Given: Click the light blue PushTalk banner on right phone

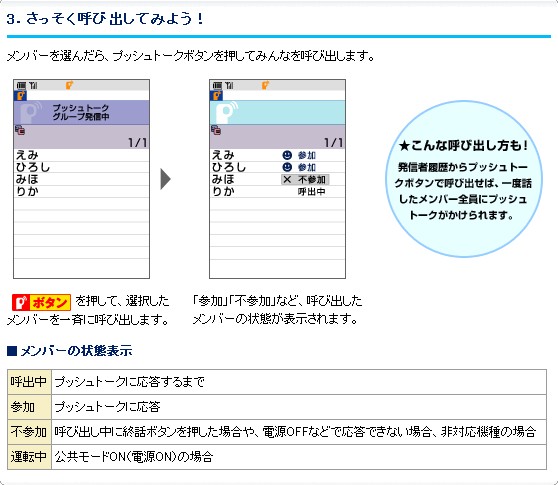Looking at the screenshot, I should [278, 112].
